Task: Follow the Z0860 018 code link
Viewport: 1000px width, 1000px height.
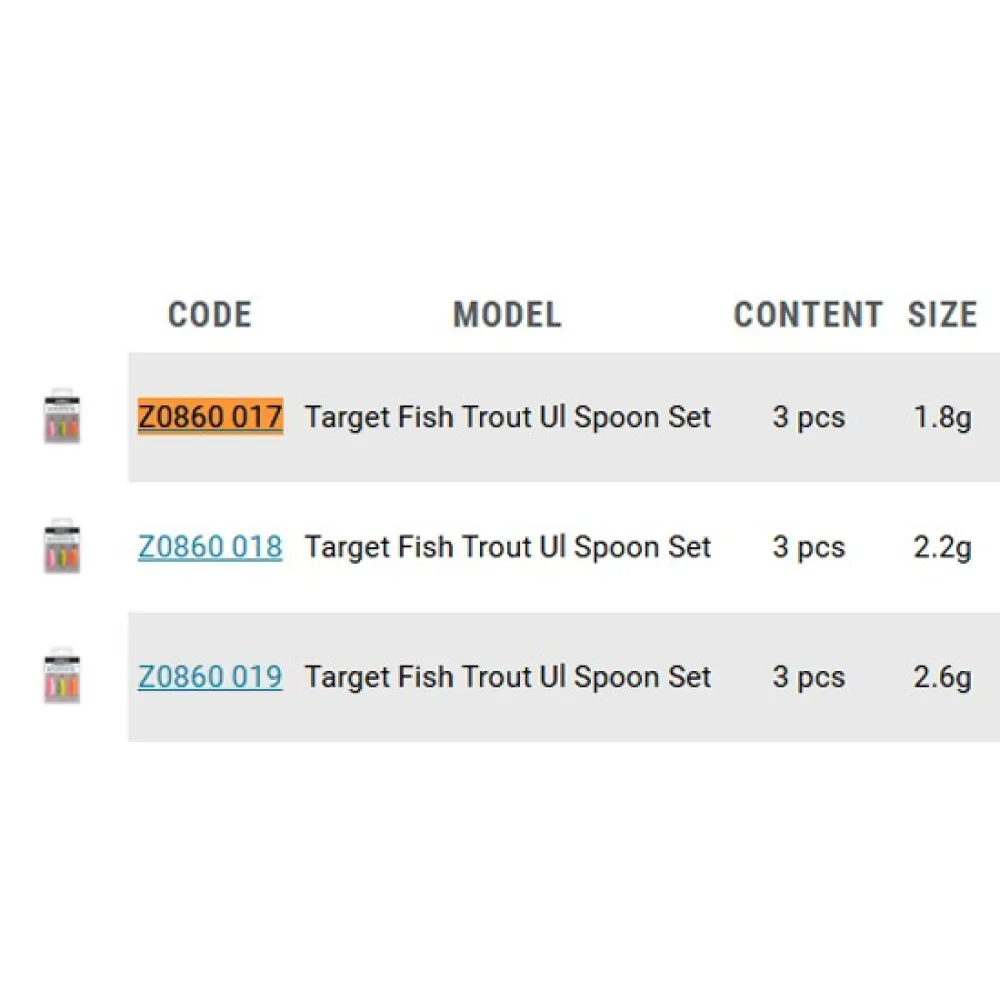Action: click(210, 547)
